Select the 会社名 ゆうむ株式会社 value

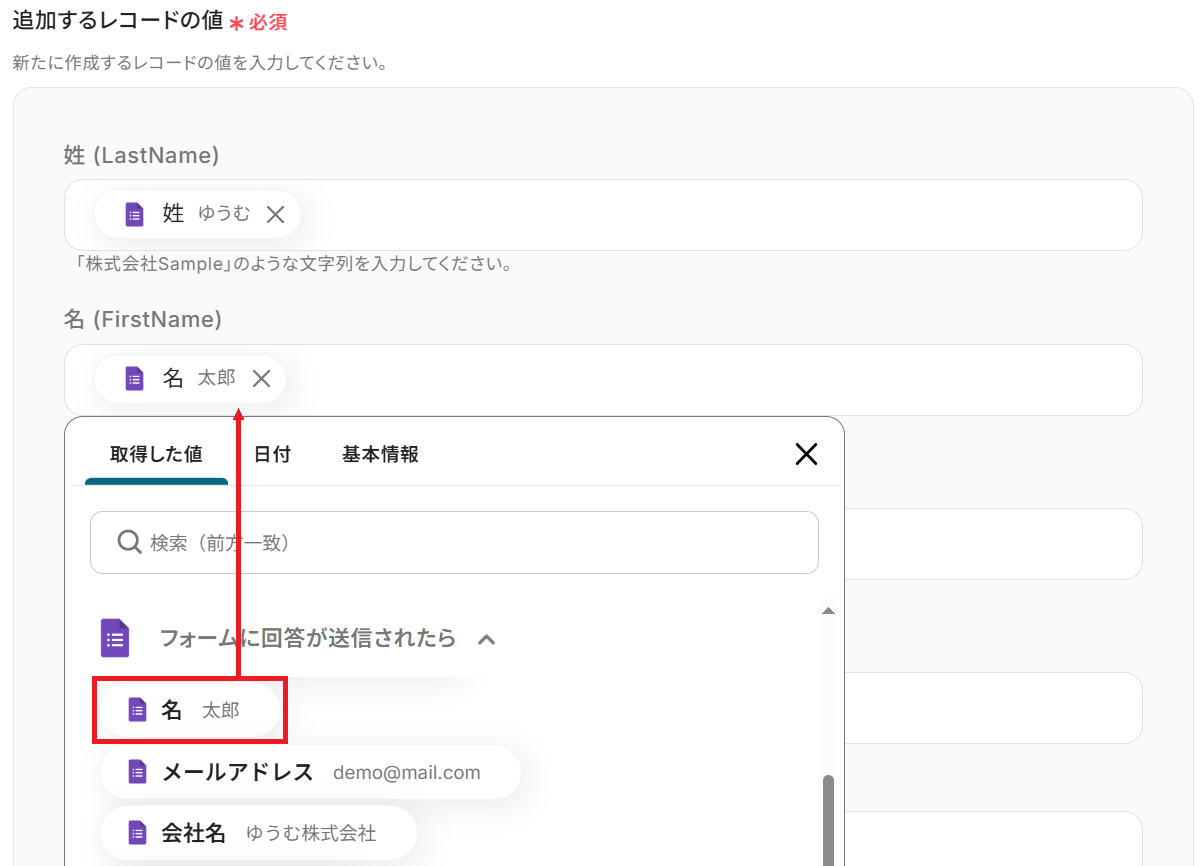[258, 833]
